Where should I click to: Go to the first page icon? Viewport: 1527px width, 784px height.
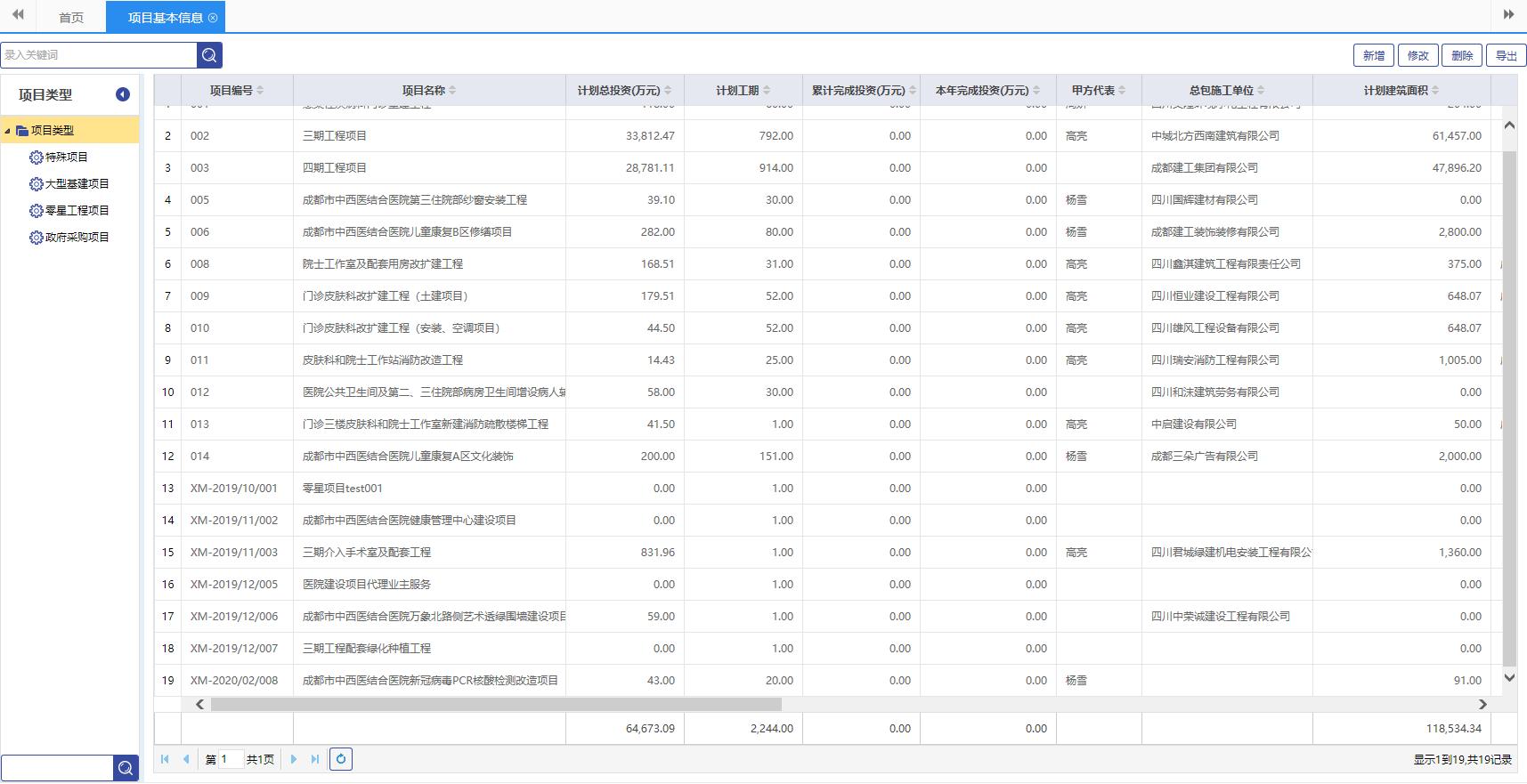coord(165,759)
